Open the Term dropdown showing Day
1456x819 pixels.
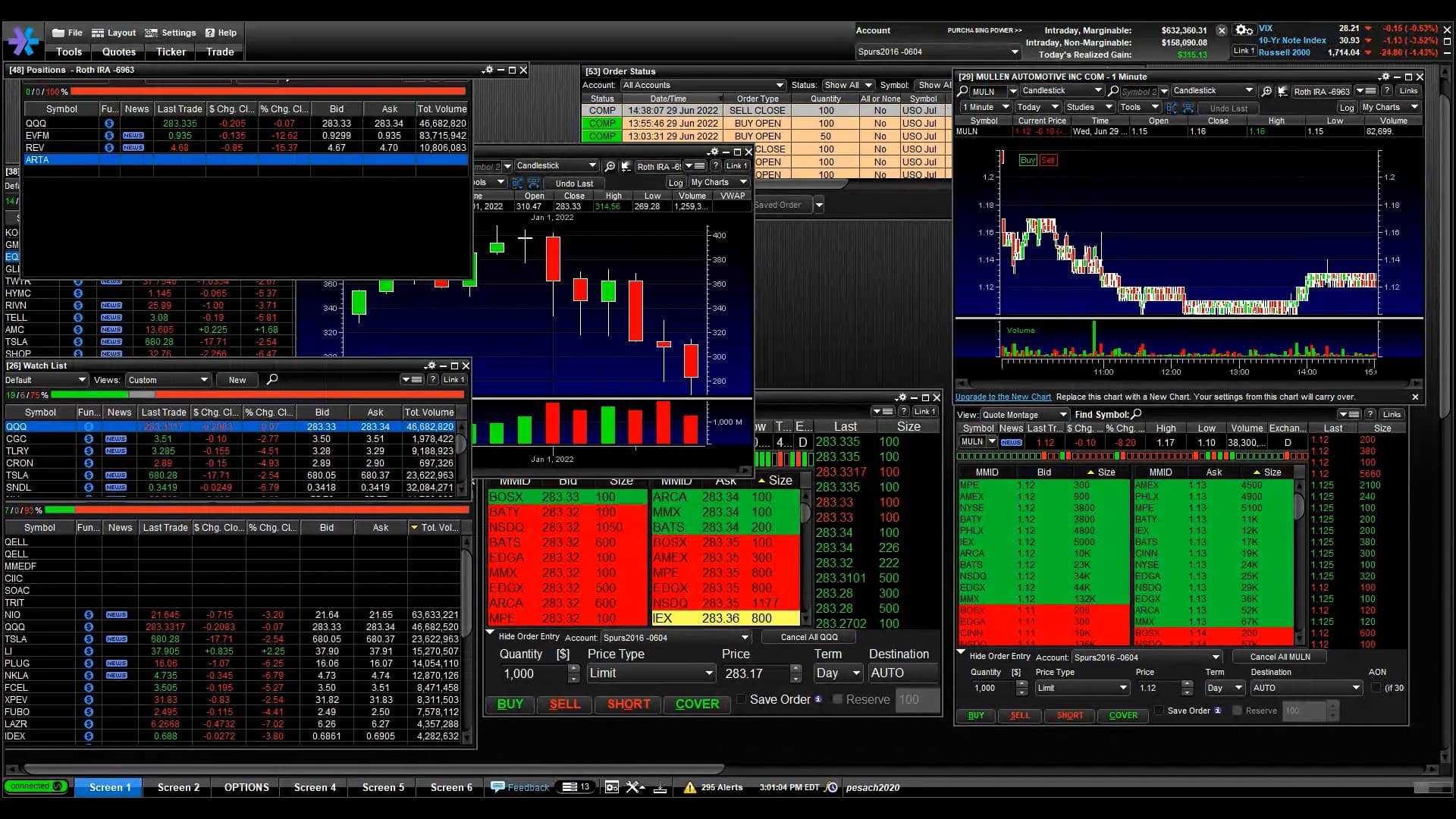[x=837, y=673]
